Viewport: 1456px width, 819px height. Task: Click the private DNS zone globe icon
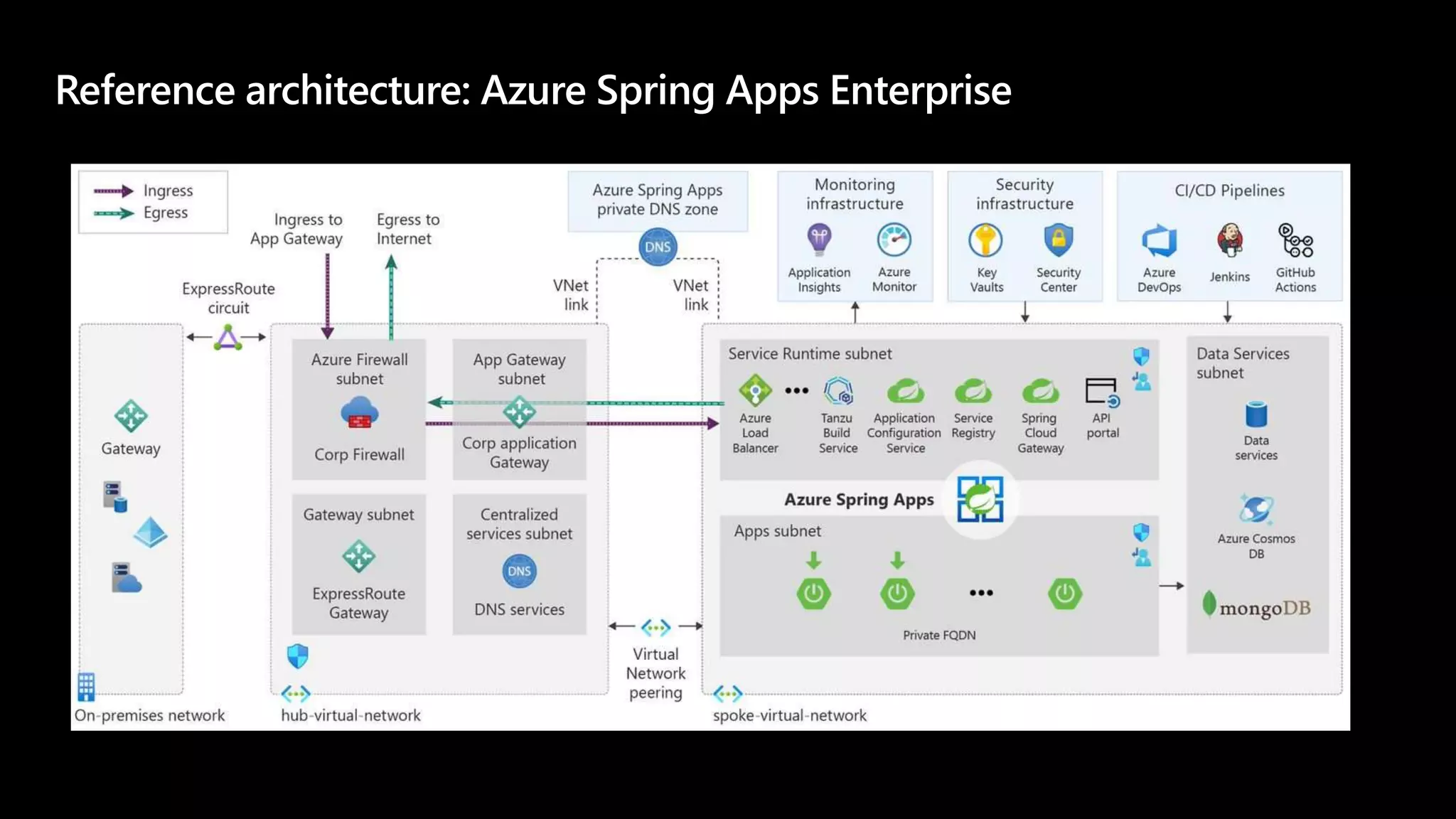click(x=658, y=247)
